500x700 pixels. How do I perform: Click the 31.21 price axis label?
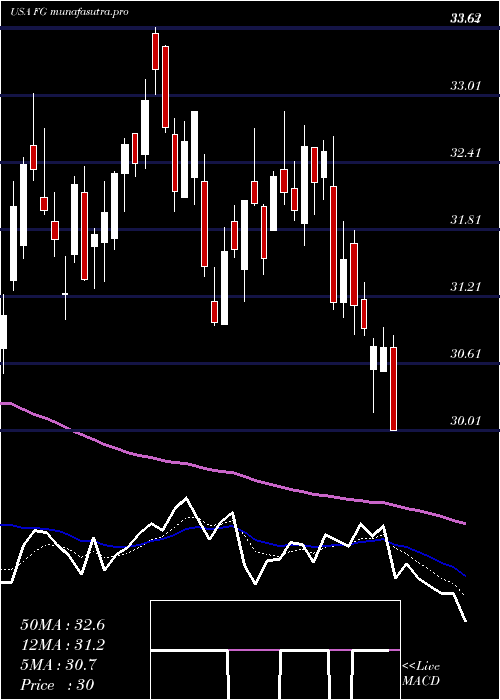[x=465, y=286]
